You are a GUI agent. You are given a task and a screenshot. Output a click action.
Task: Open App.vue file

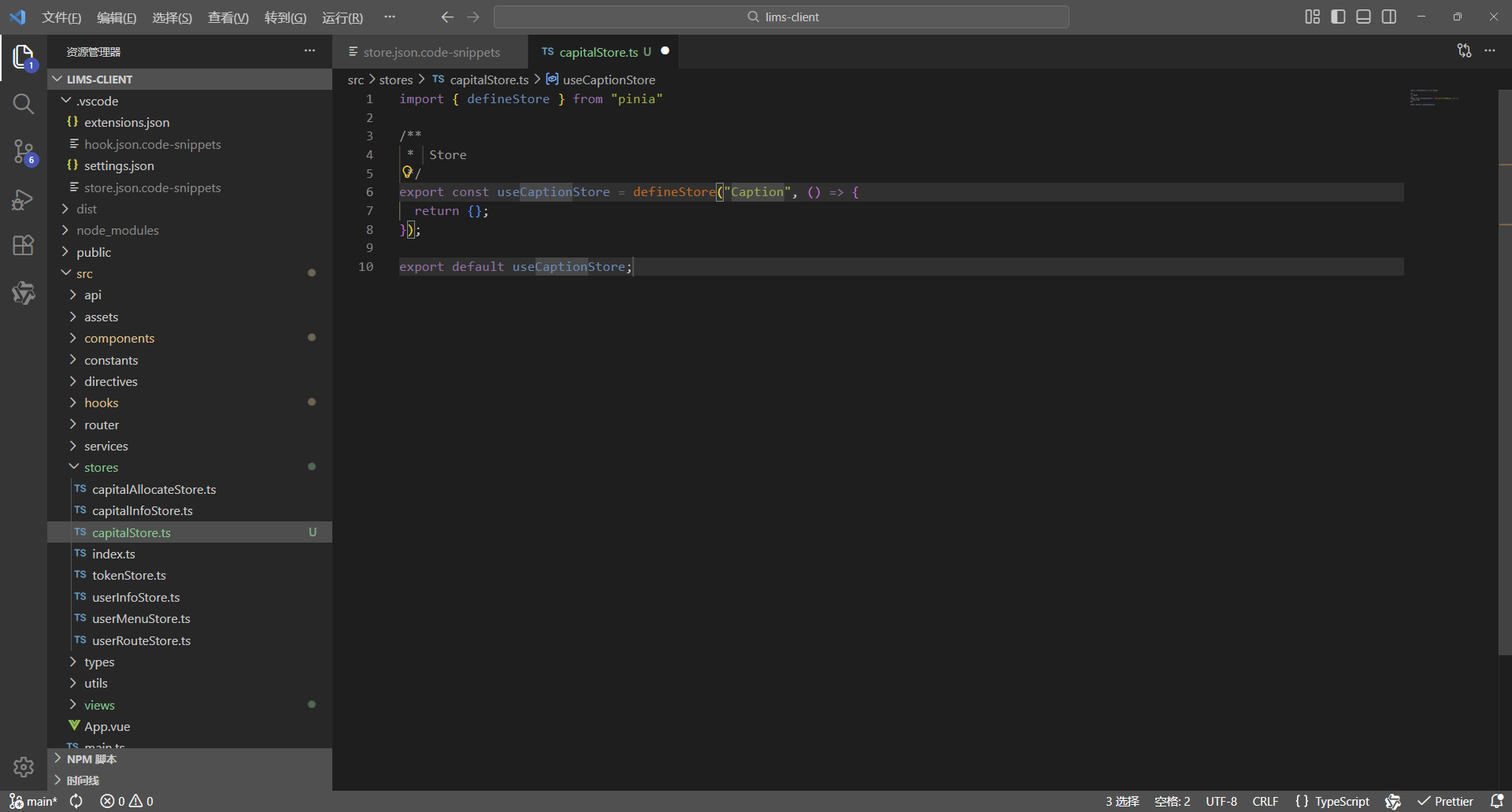pos(190,726)
